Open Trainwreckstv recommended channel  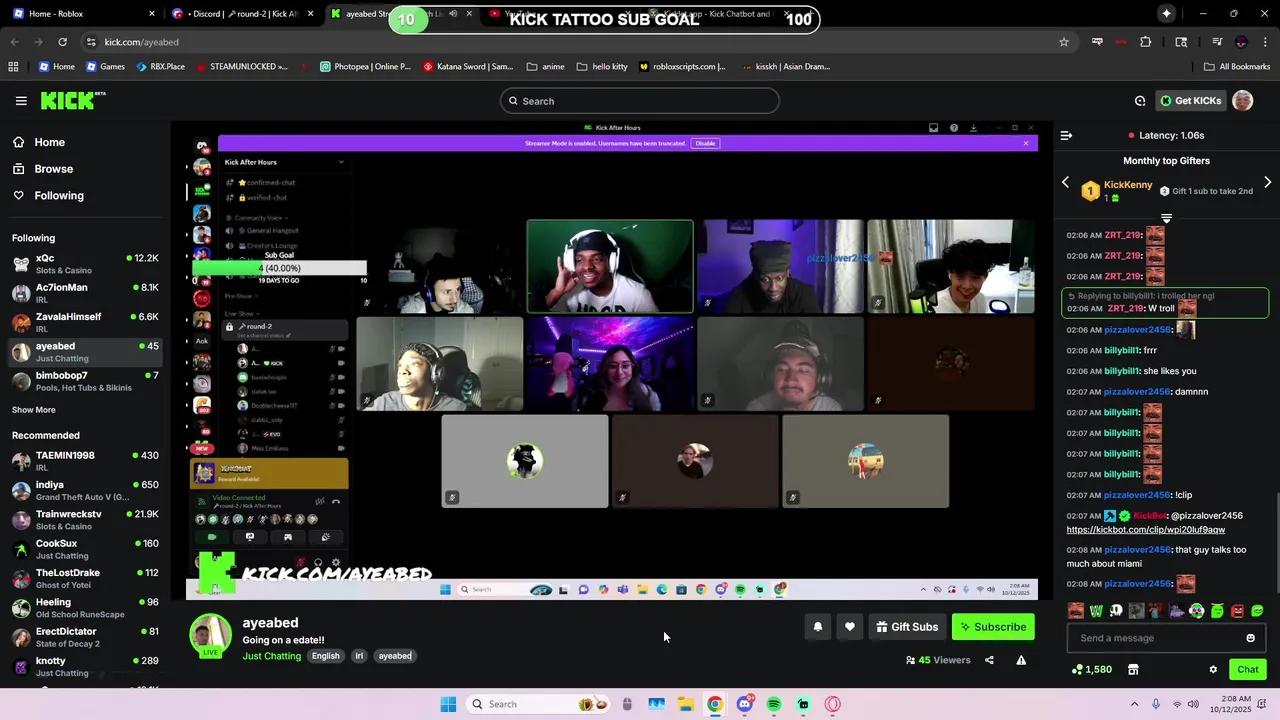coord(85,520)
